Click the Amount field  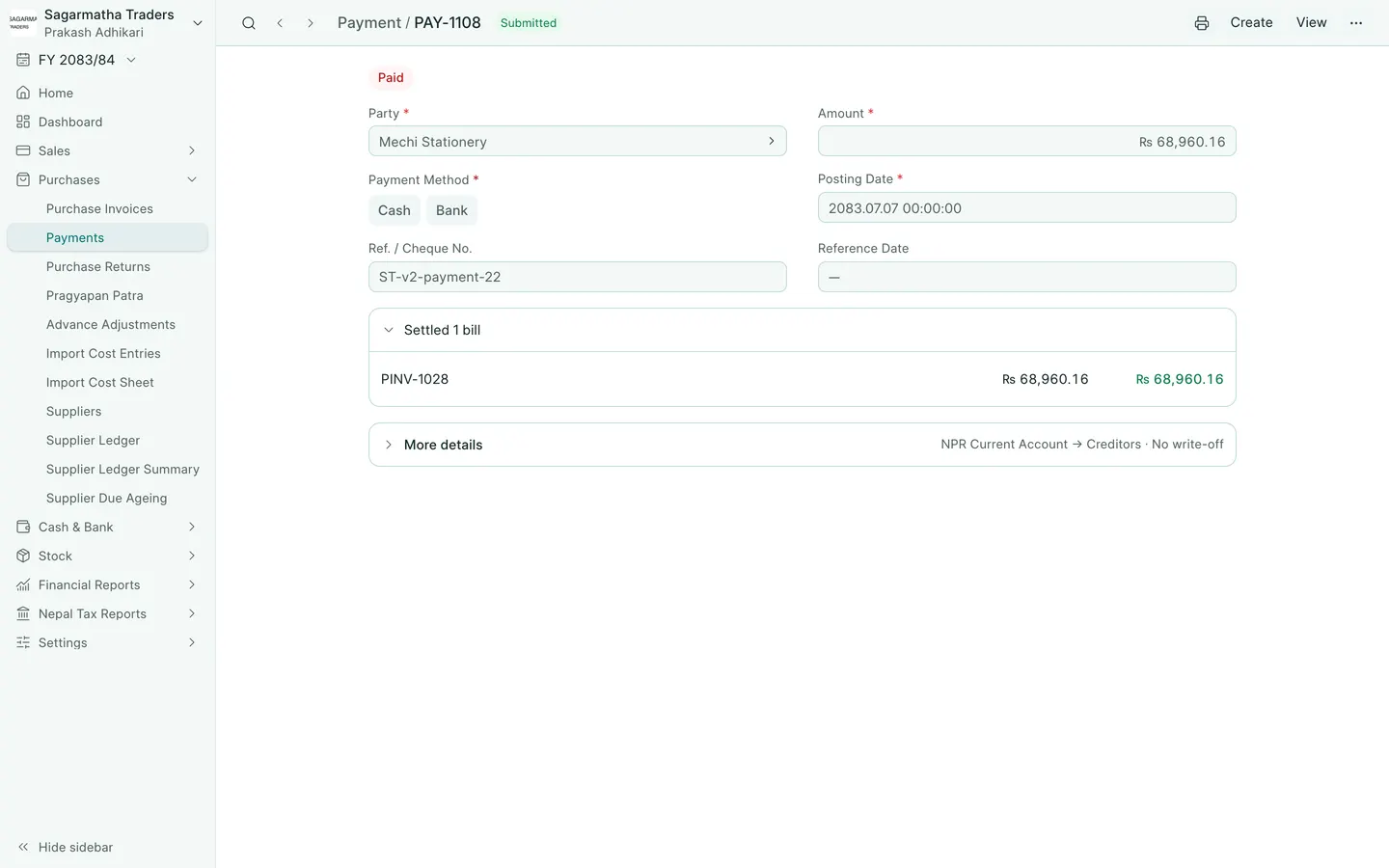[1026, 142]
